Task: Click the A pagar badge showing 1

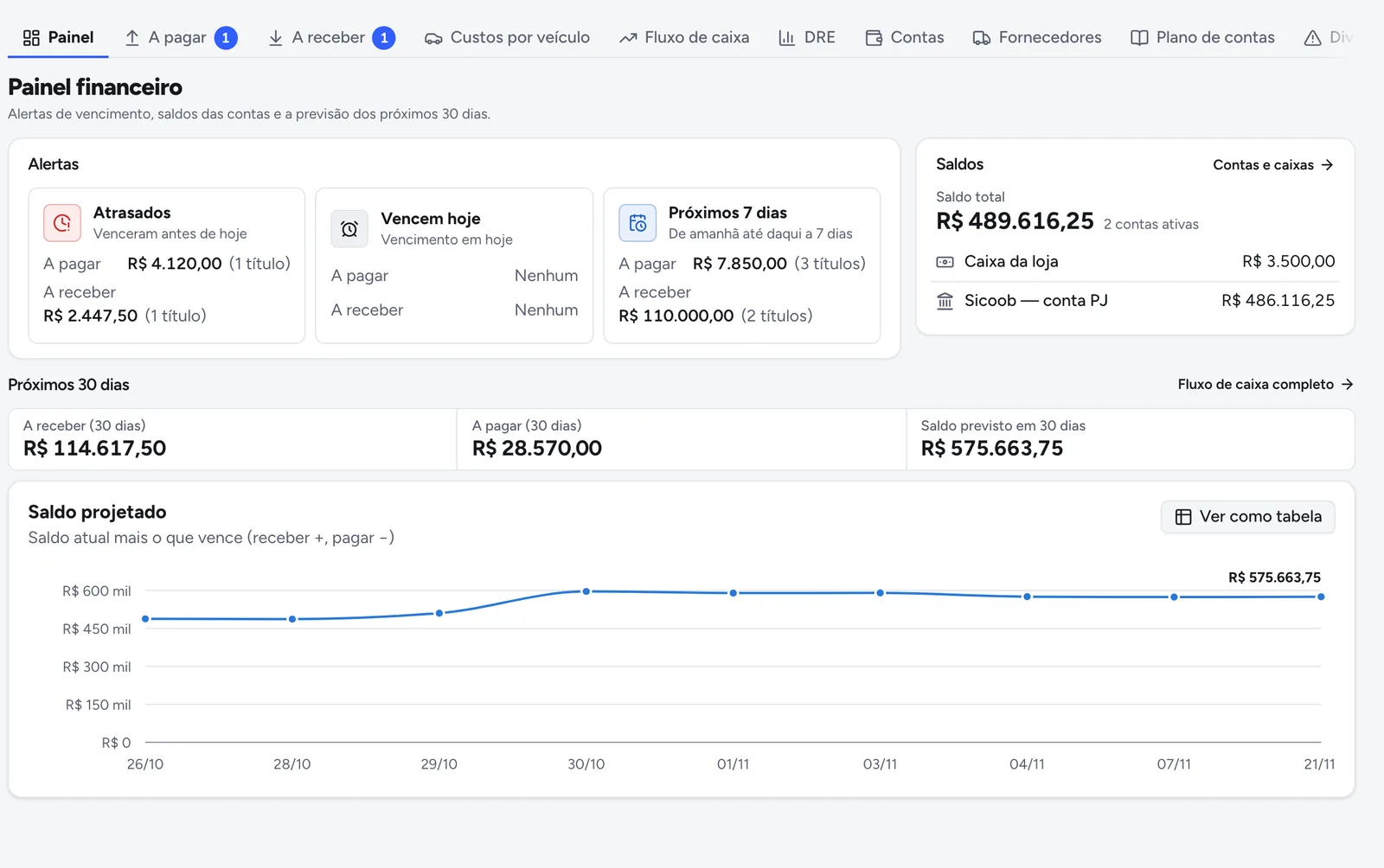Action: (x=226, y=38)
